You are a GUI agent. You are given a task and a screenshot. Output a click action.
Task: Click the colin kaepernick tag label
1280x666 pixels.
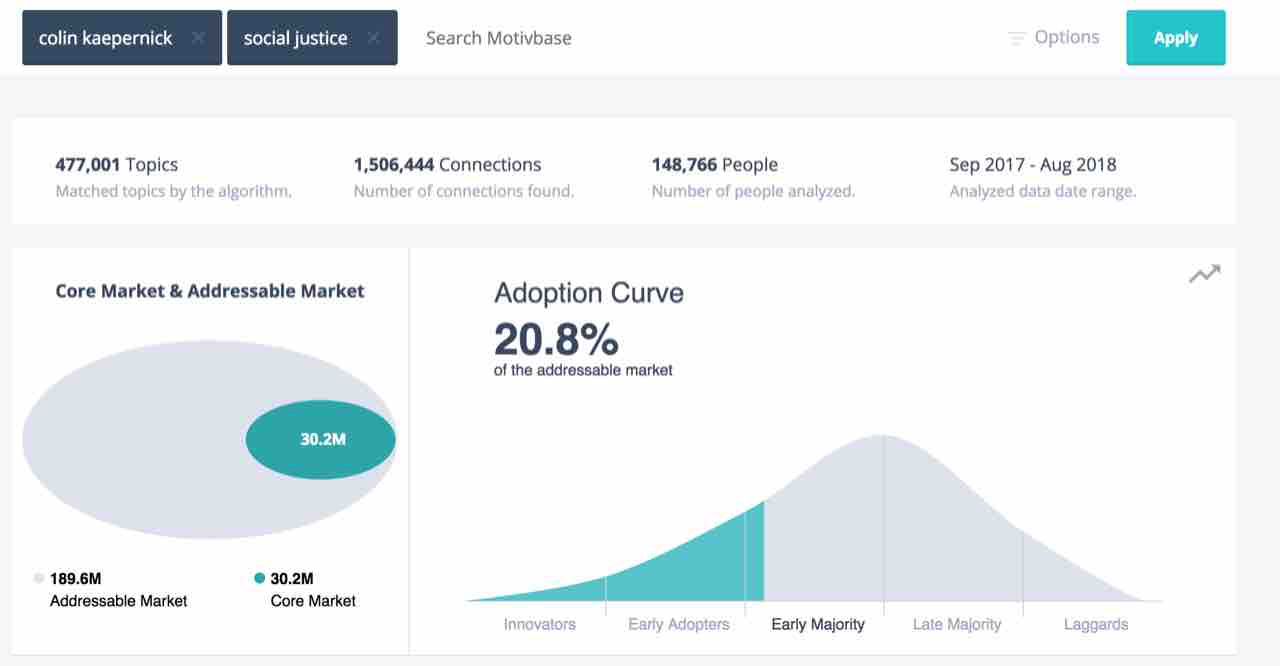tap(105, 38)
